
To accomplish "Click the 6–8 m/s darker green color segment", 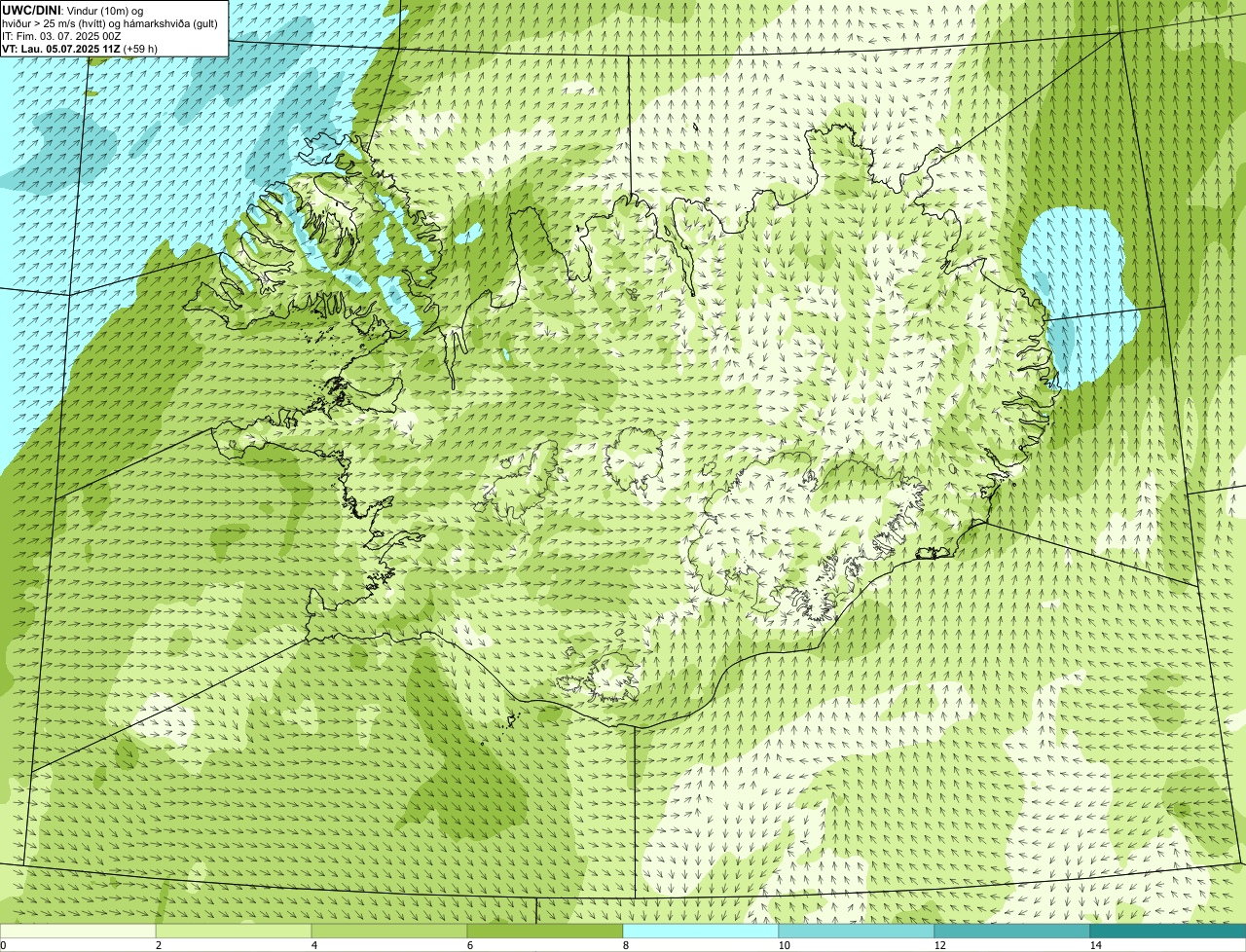I will [x=545, y=931].
